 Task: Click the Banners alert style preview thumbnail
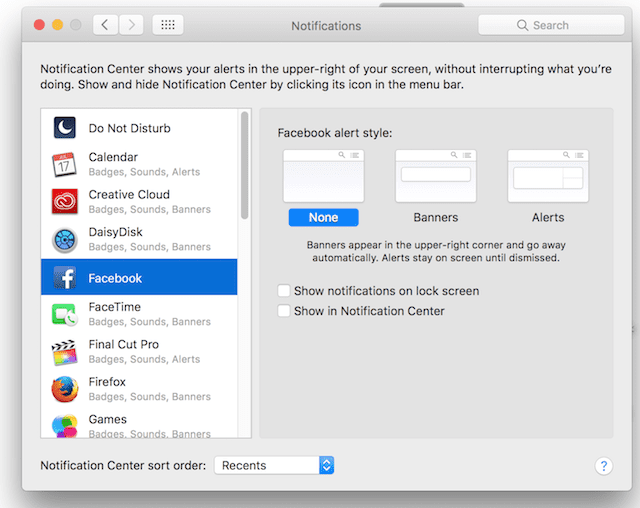(x=436, y=176)
